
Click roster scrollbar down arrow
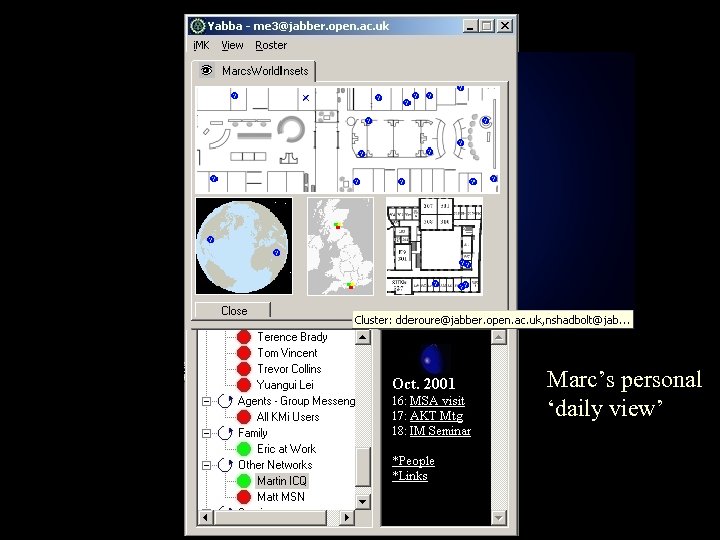point(363,501)
